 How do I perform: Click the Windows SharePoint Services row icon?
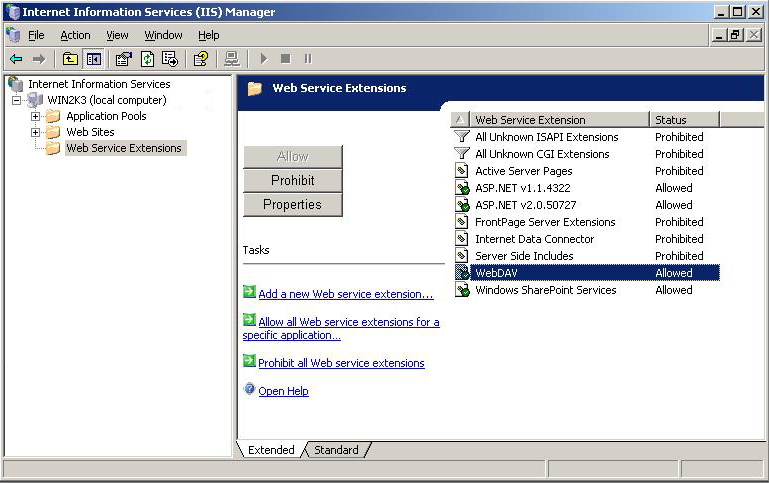coord(462,290)
